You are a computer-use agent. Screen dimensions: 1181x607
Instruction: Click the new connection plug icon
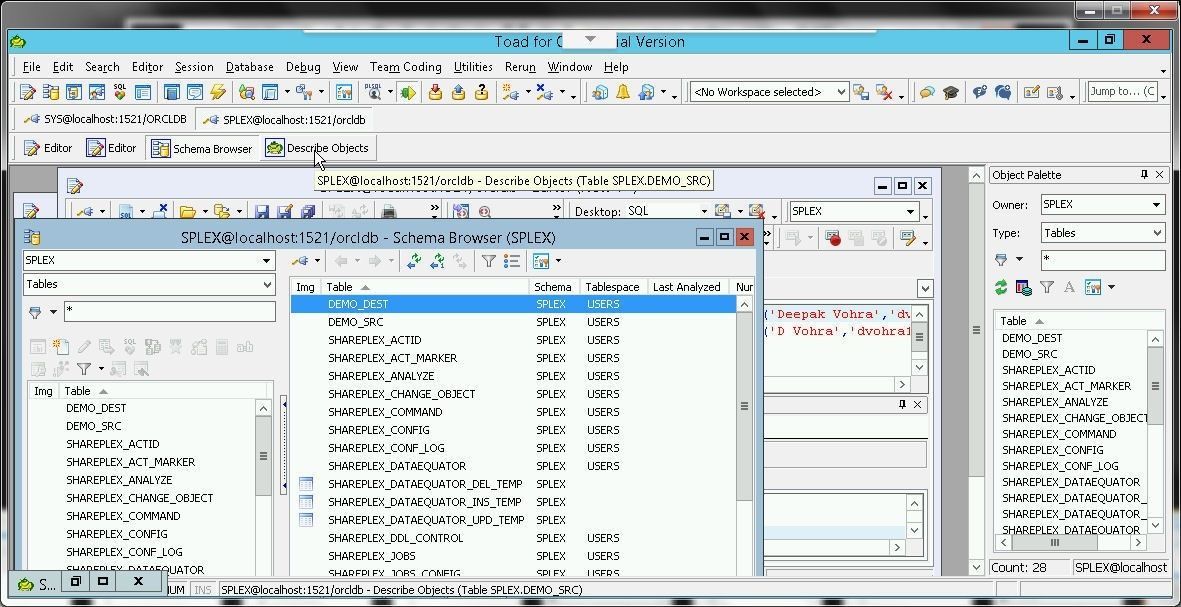pos(511,92)
